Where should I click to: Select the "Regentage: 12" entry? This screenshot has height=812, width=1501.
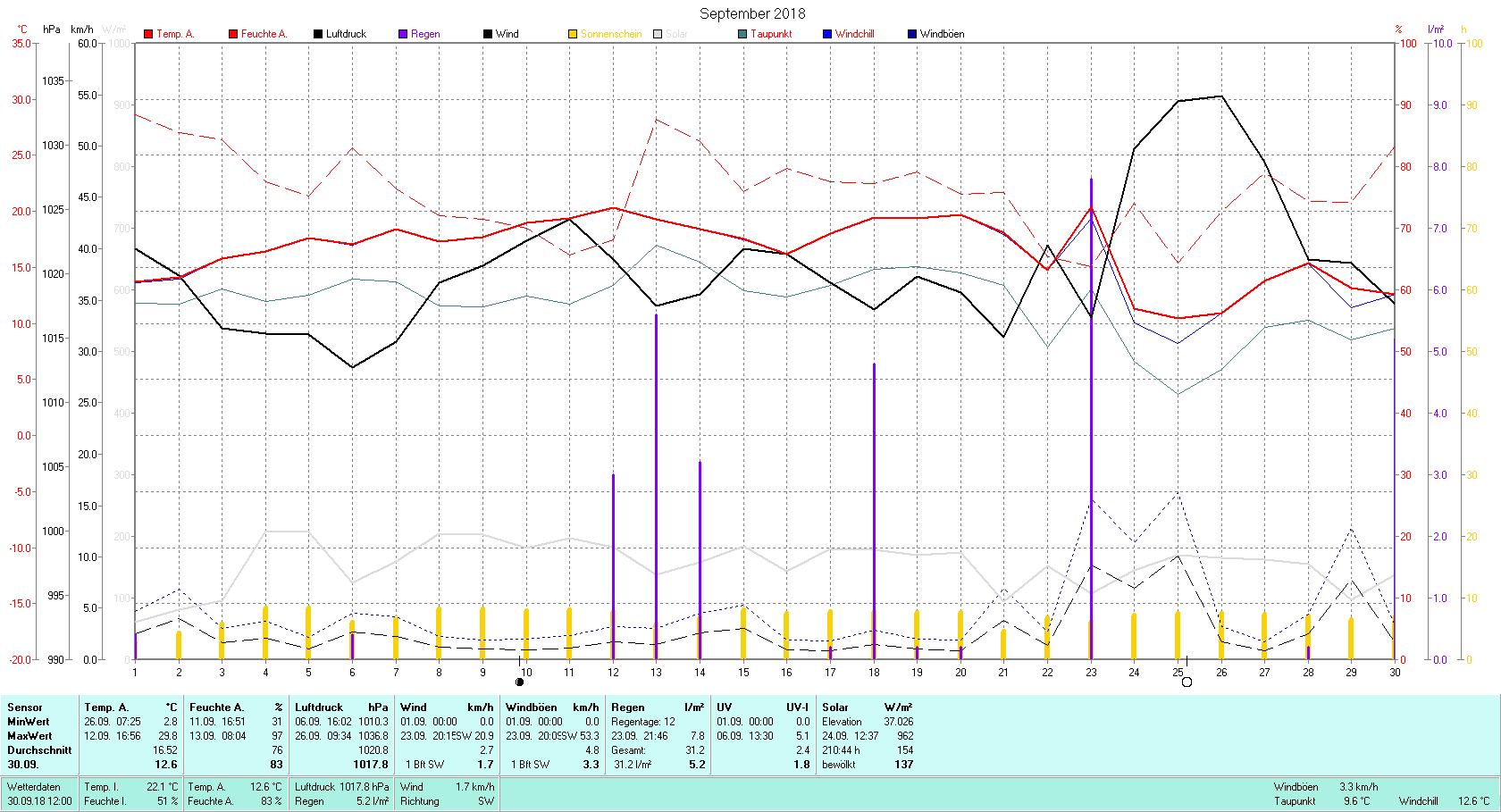click(x=643, y=722)
